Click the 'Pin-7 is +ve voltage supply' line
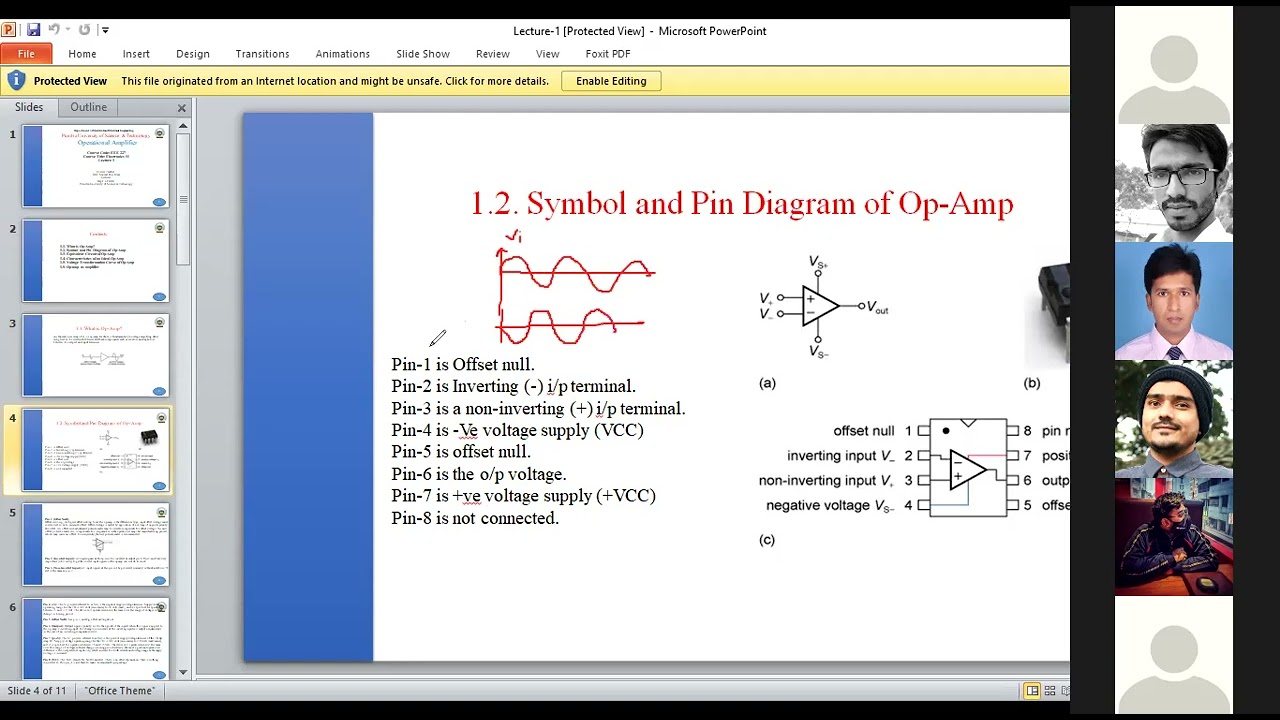1280x720 pixels. (x=524, y=497)
